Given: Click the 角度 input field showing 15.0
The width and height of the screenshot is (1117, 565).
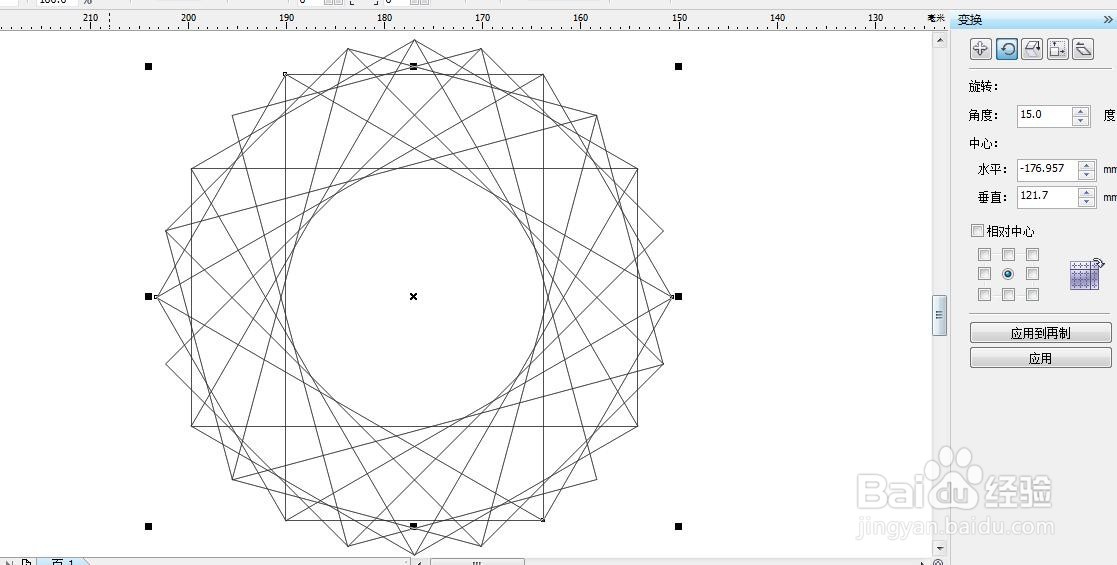Looking at the screenshot, I should pos(1045,115).
